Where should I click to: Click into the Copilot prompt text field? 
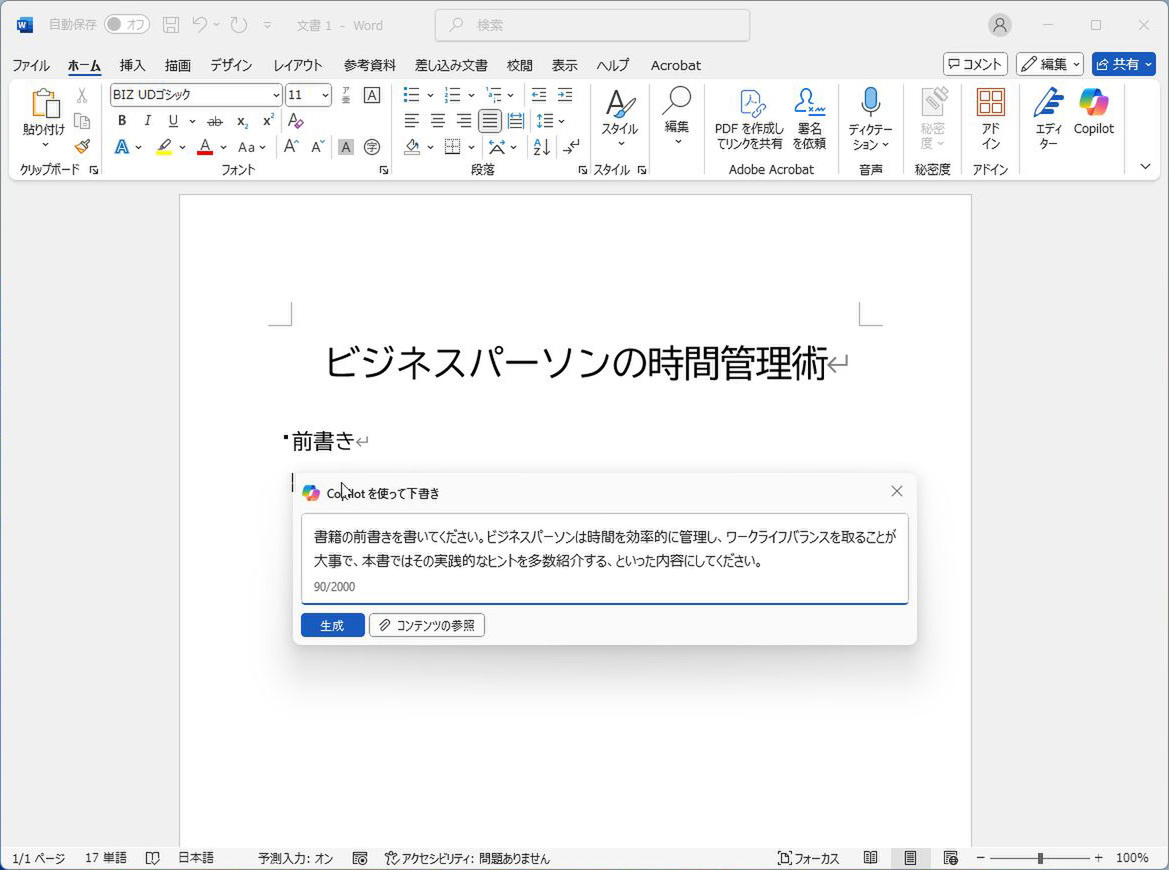pos(604,548)
